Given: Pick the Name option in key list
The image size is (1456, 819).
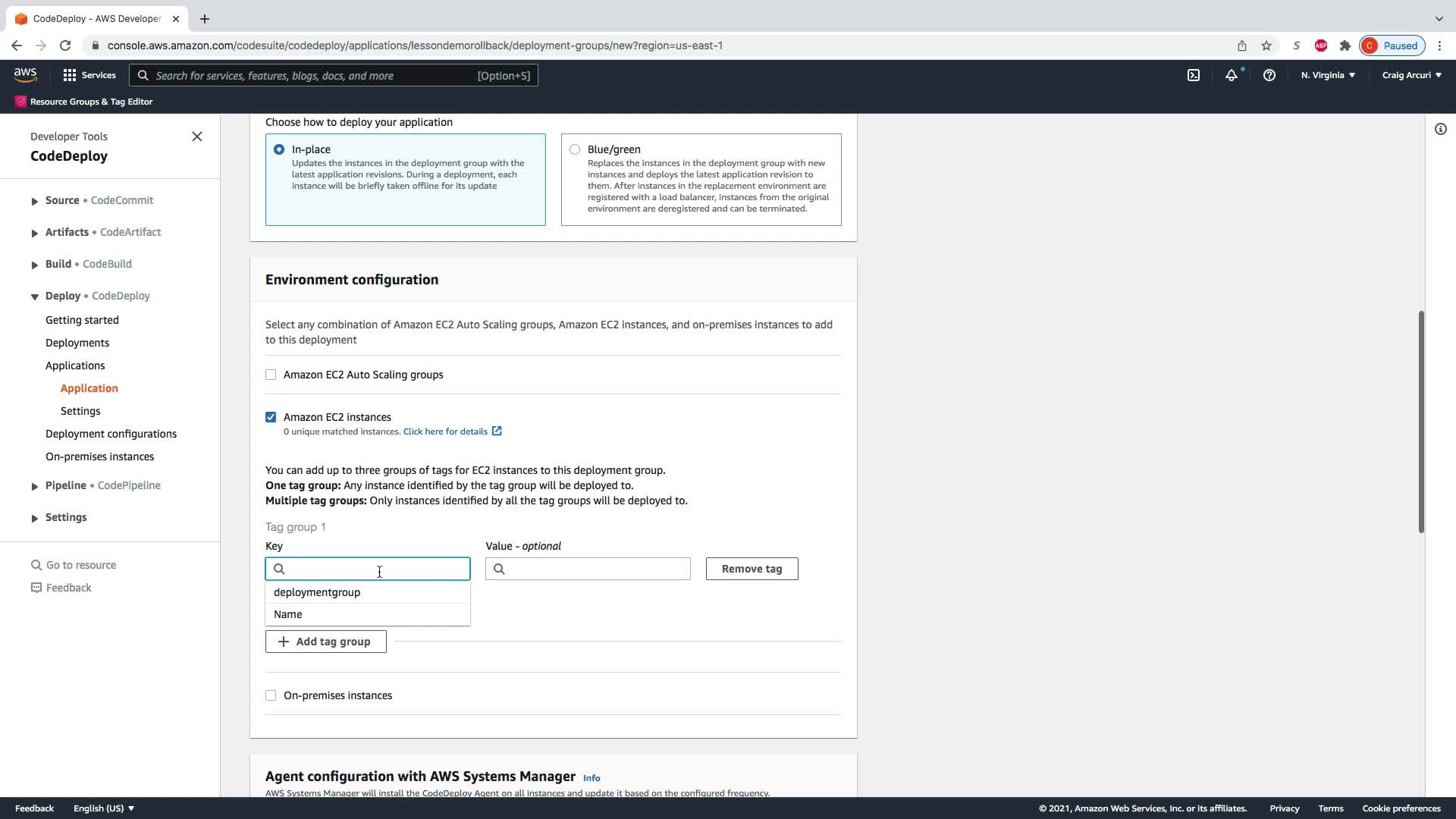Looking at the screenshot, I should point(288,614).
